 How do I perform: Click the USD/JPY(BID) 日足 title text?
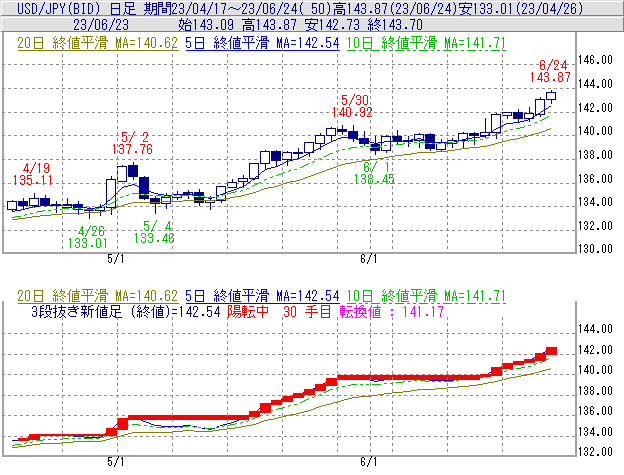tap(77, 8)
